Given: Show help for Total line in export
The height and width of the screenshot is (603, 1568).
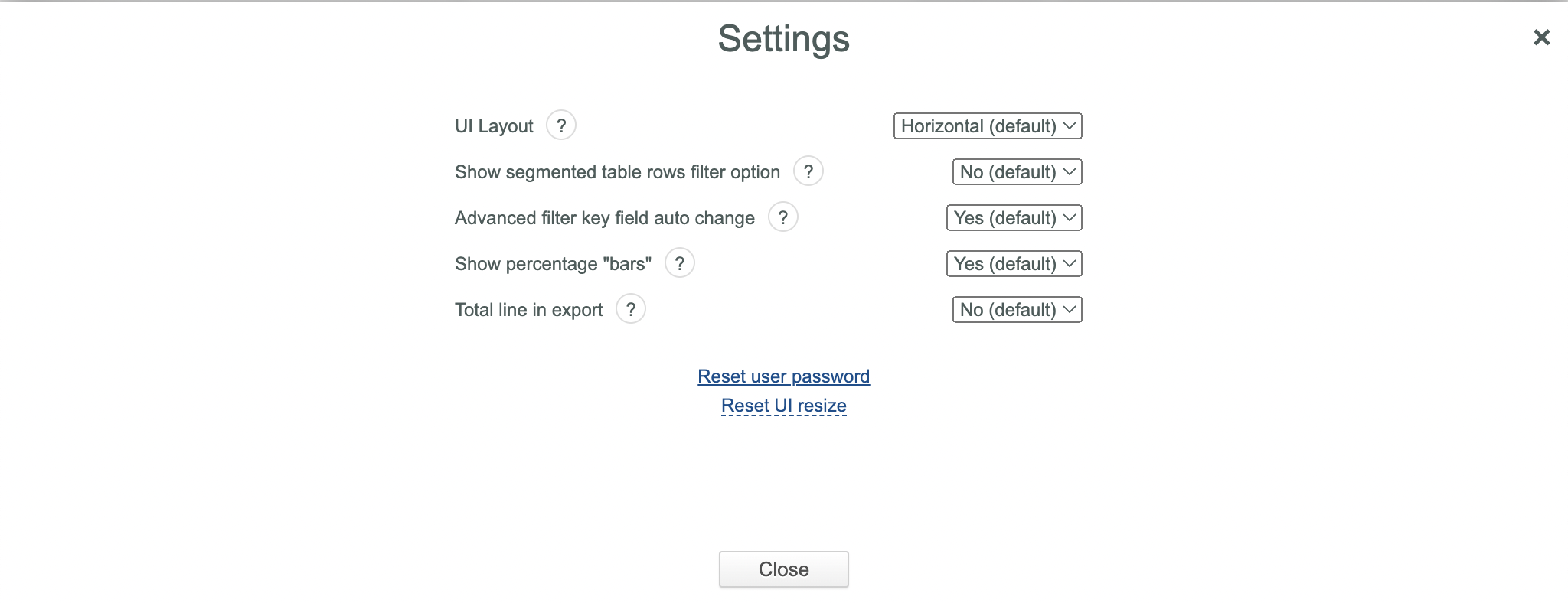Looking at the screenshot, I should pos(631,308).
